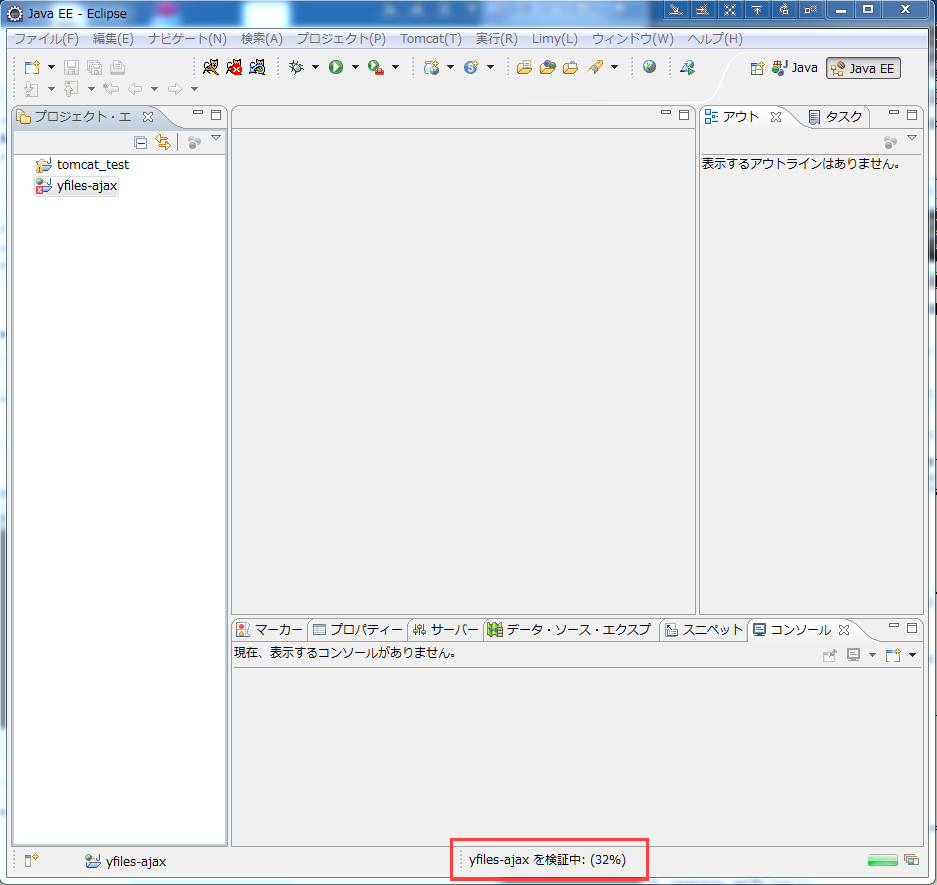This screenshot has height=885, width=937.
Task: Switch to the Java EE perspective
Action: [x=864, y=68]
